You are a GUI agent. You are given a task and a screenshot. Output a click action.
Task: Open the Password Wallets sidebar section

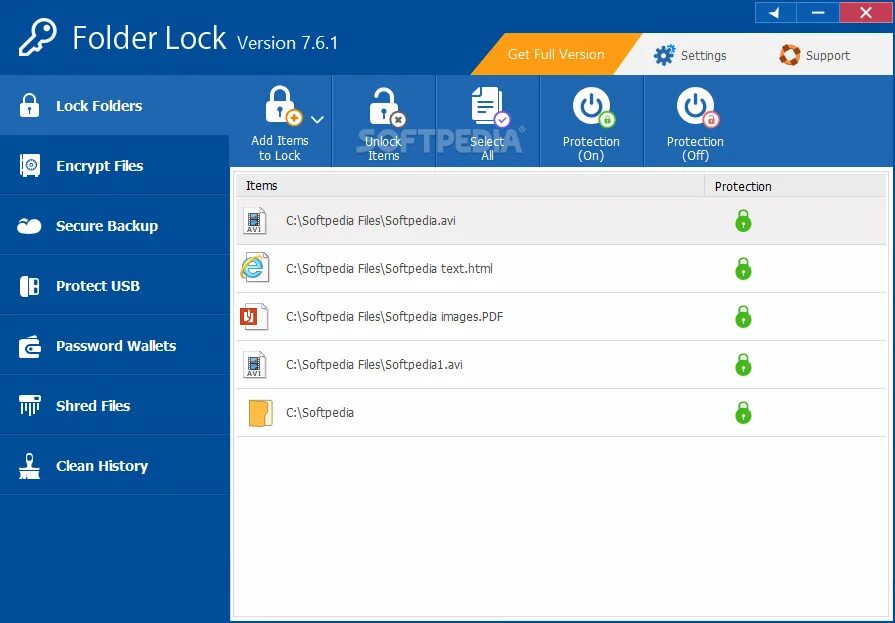114,345
